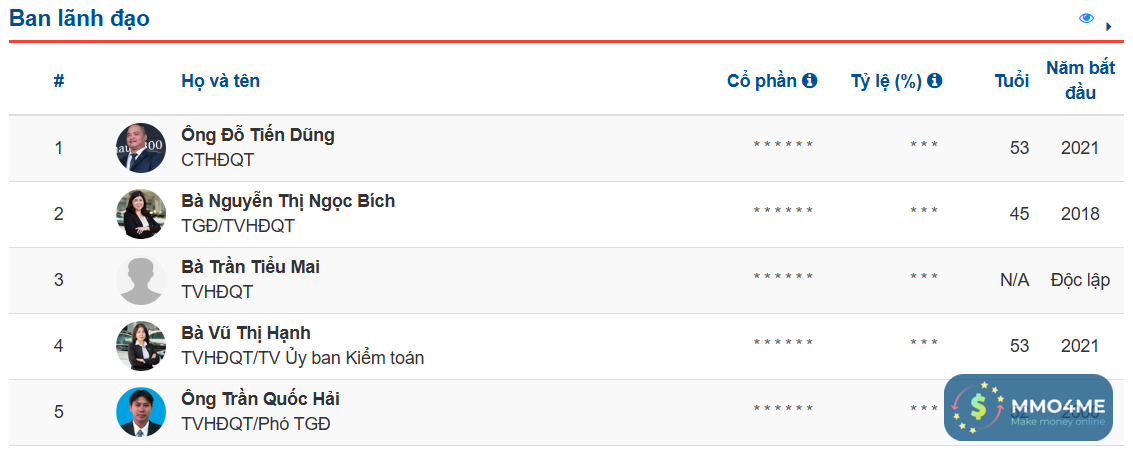Click the # column header
The height and width of the screenshot is (449, 1133).
tap(59, 81)
